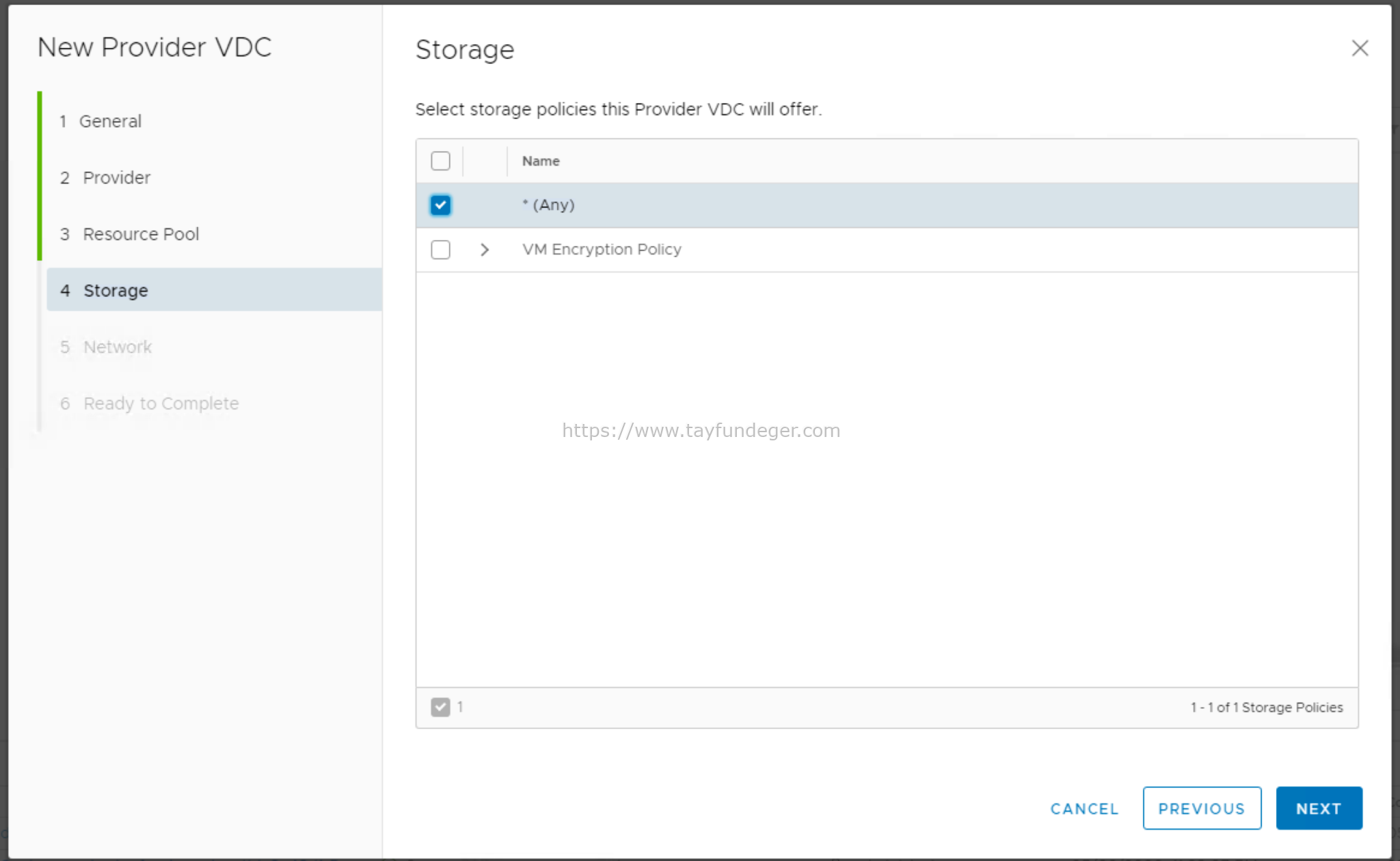
Task: Navigate to Ready to Complete step
Action: (x=161, y=403)
